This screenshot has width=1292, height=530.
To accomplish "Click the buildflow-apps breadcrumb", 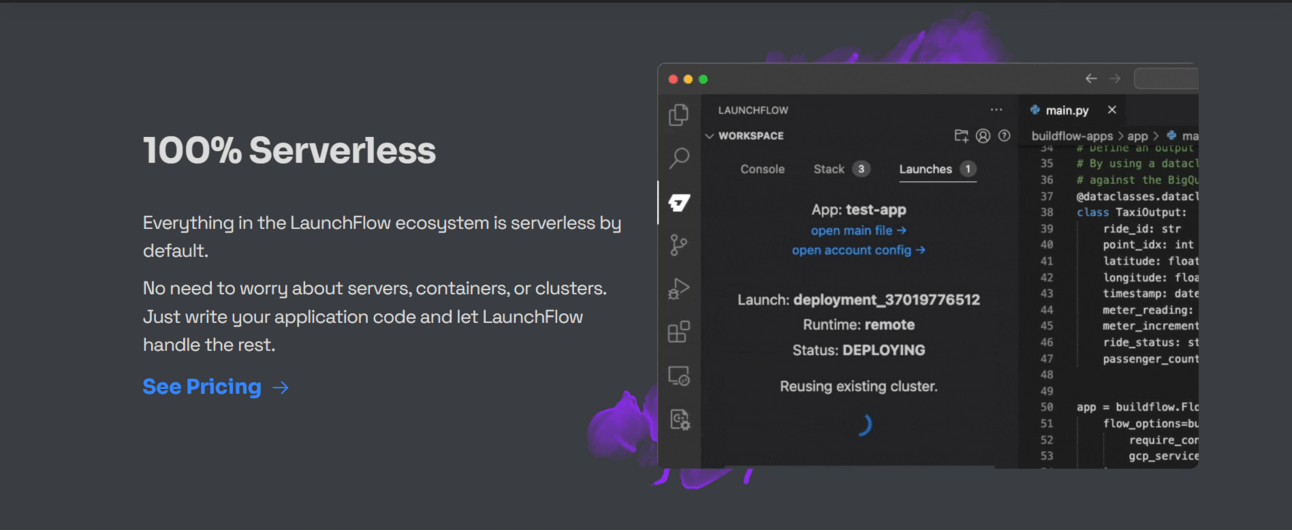I will (1072, 135).
